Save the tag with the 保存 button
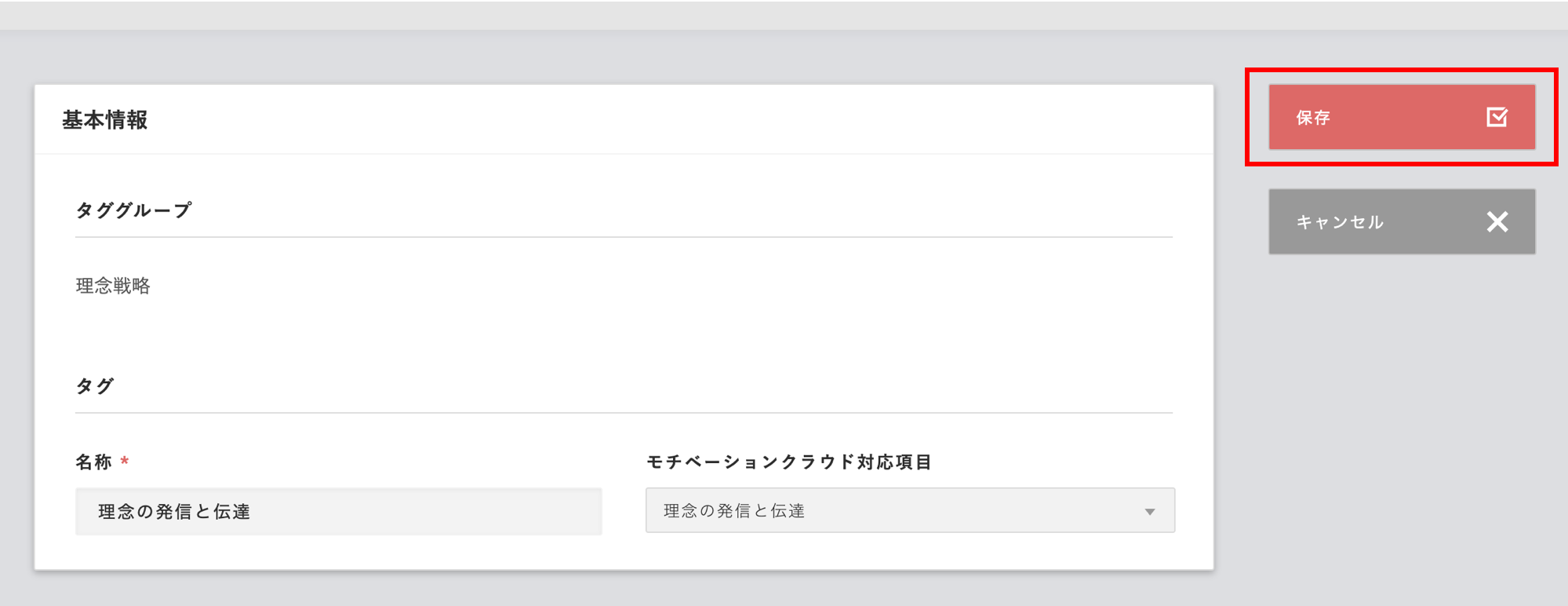This screenshot has height=606, width=1568. click(1401, 117)
